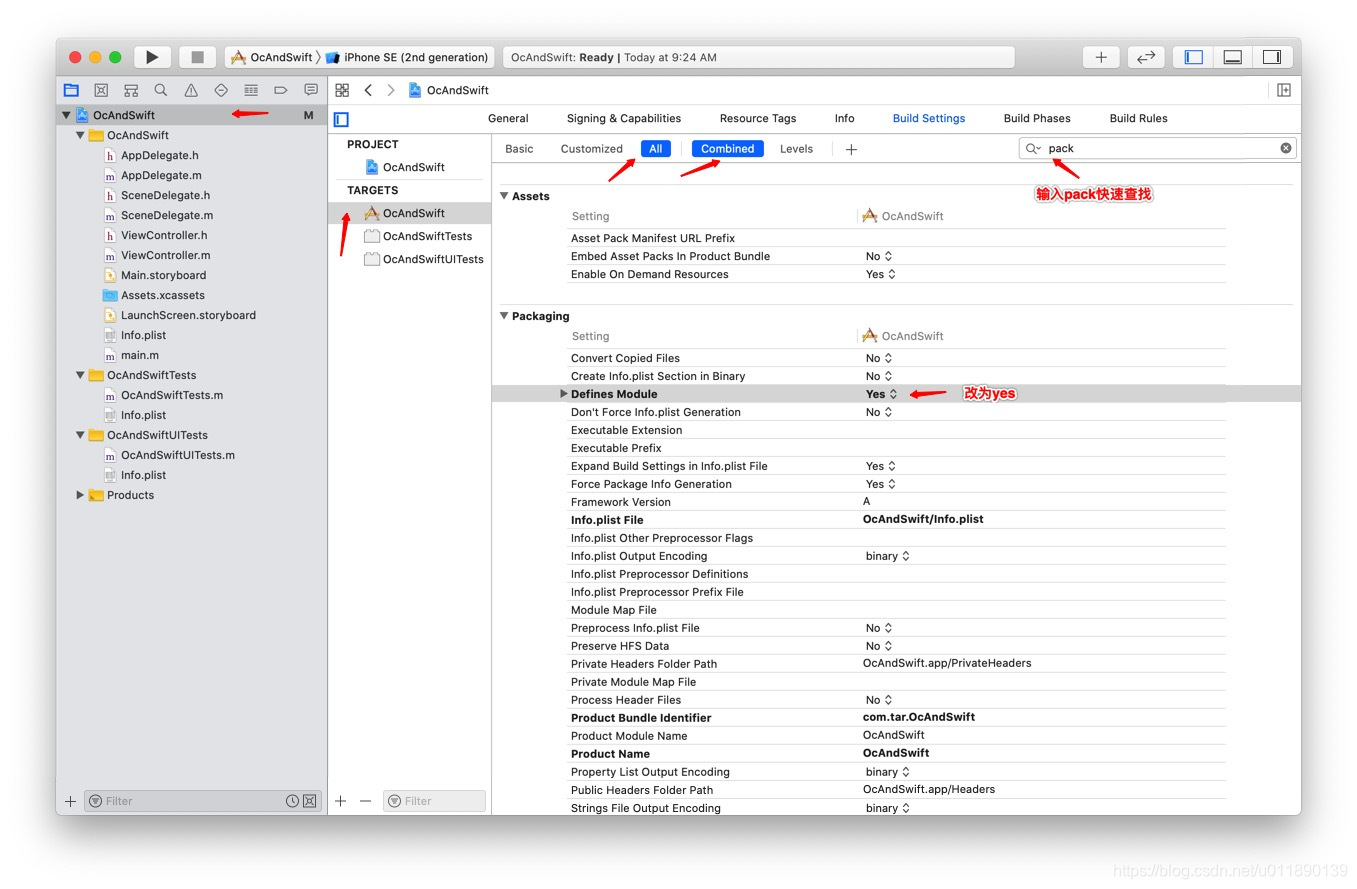1357x889 pixels.
Task: Choose run destination iPhone SE (2nd generation)
Action: coord(407,57)
